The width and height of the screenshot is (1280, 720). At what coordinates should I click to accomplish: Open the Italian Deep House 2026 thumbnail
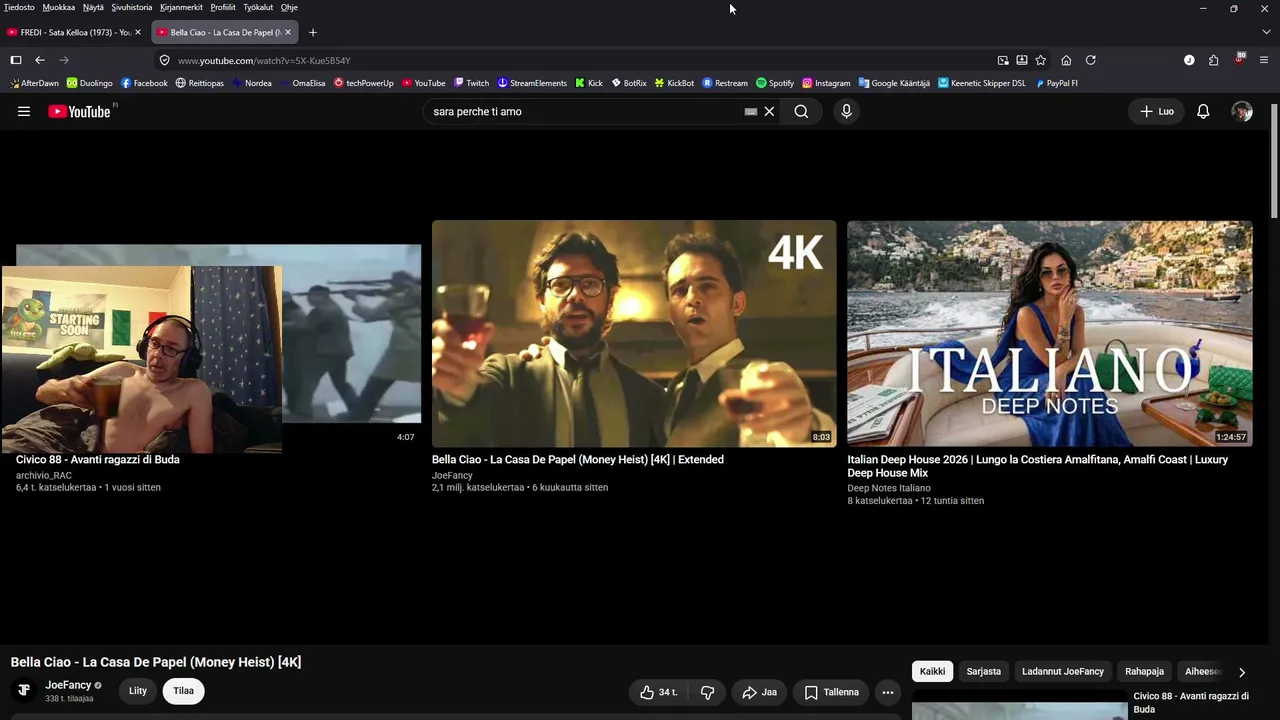pyautogui.click(x=1050, y=333)
